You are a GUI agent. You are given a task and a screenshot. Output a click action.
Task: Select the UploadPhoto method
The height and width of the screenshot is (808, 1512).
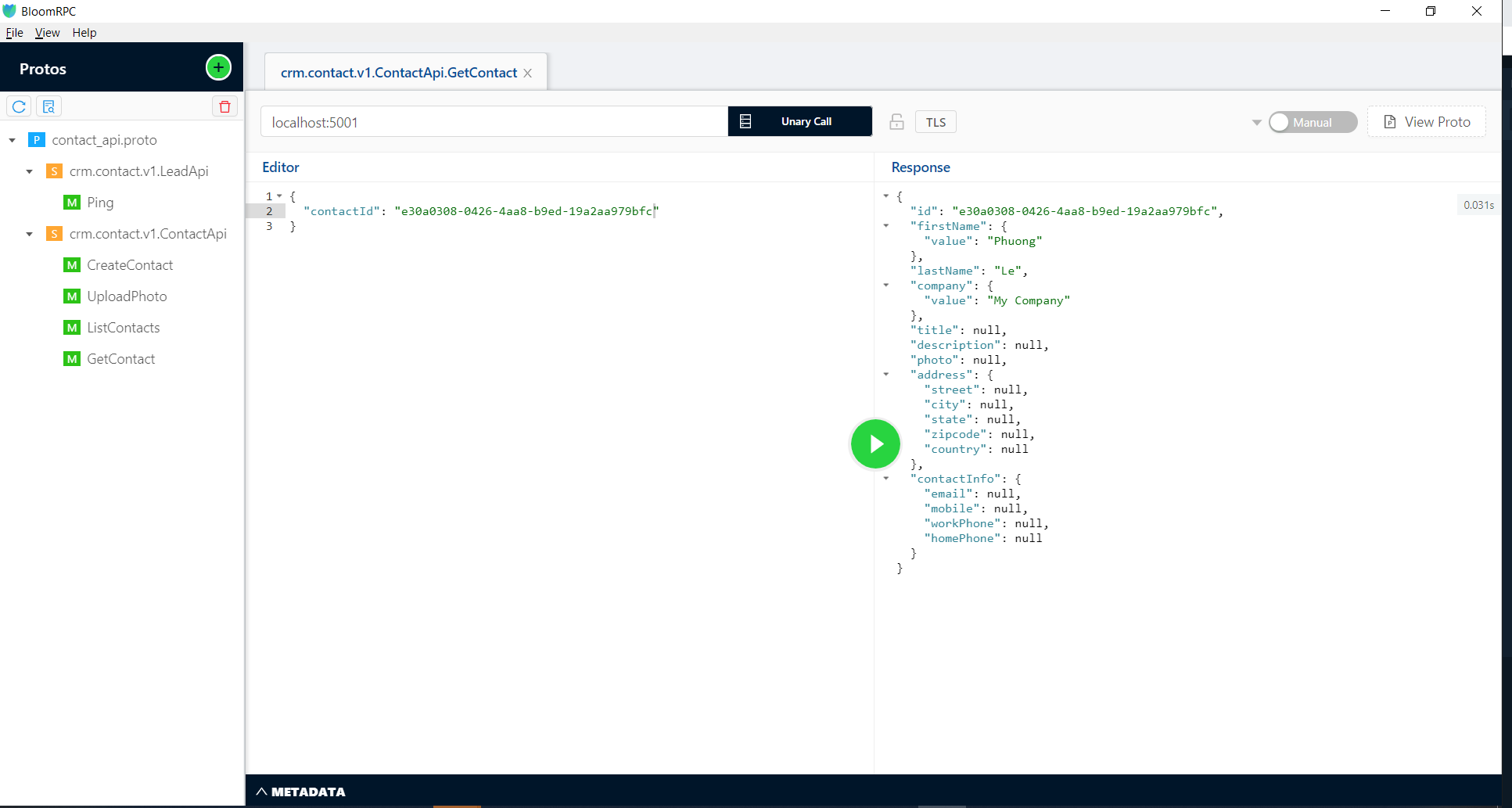click(127, 296)
